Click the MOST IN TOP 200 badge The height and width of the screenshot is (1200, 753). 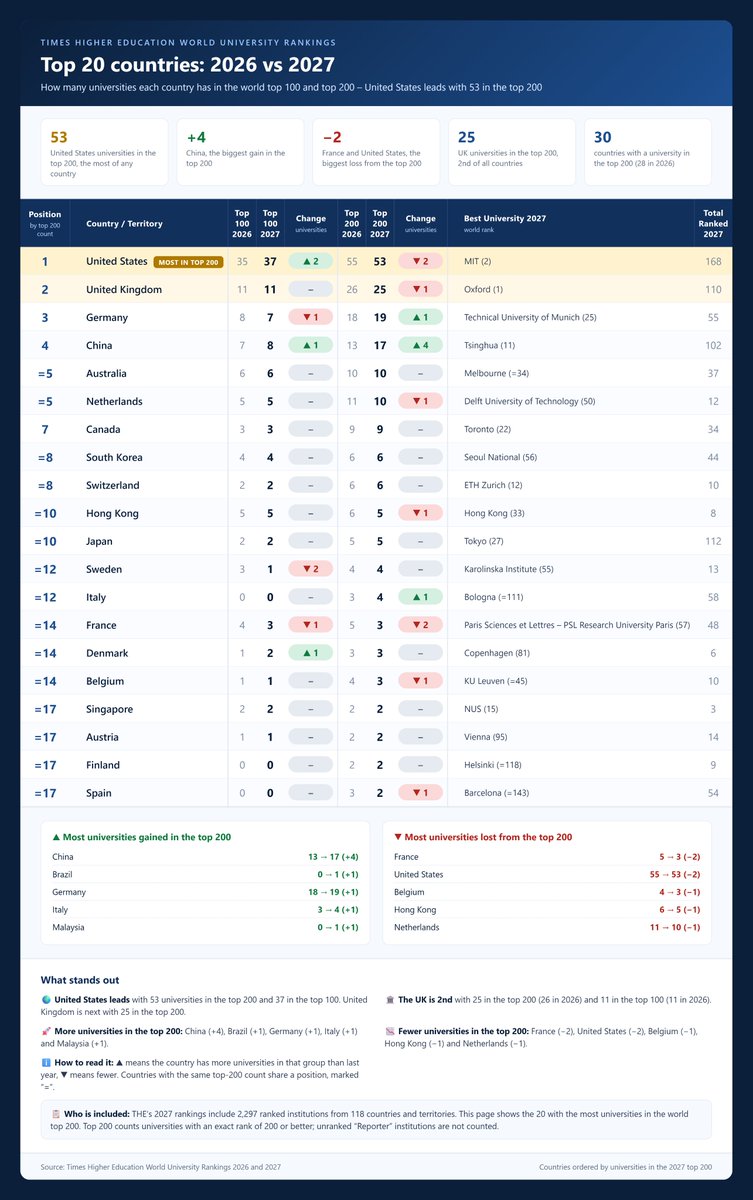click(x=188, y=262)
